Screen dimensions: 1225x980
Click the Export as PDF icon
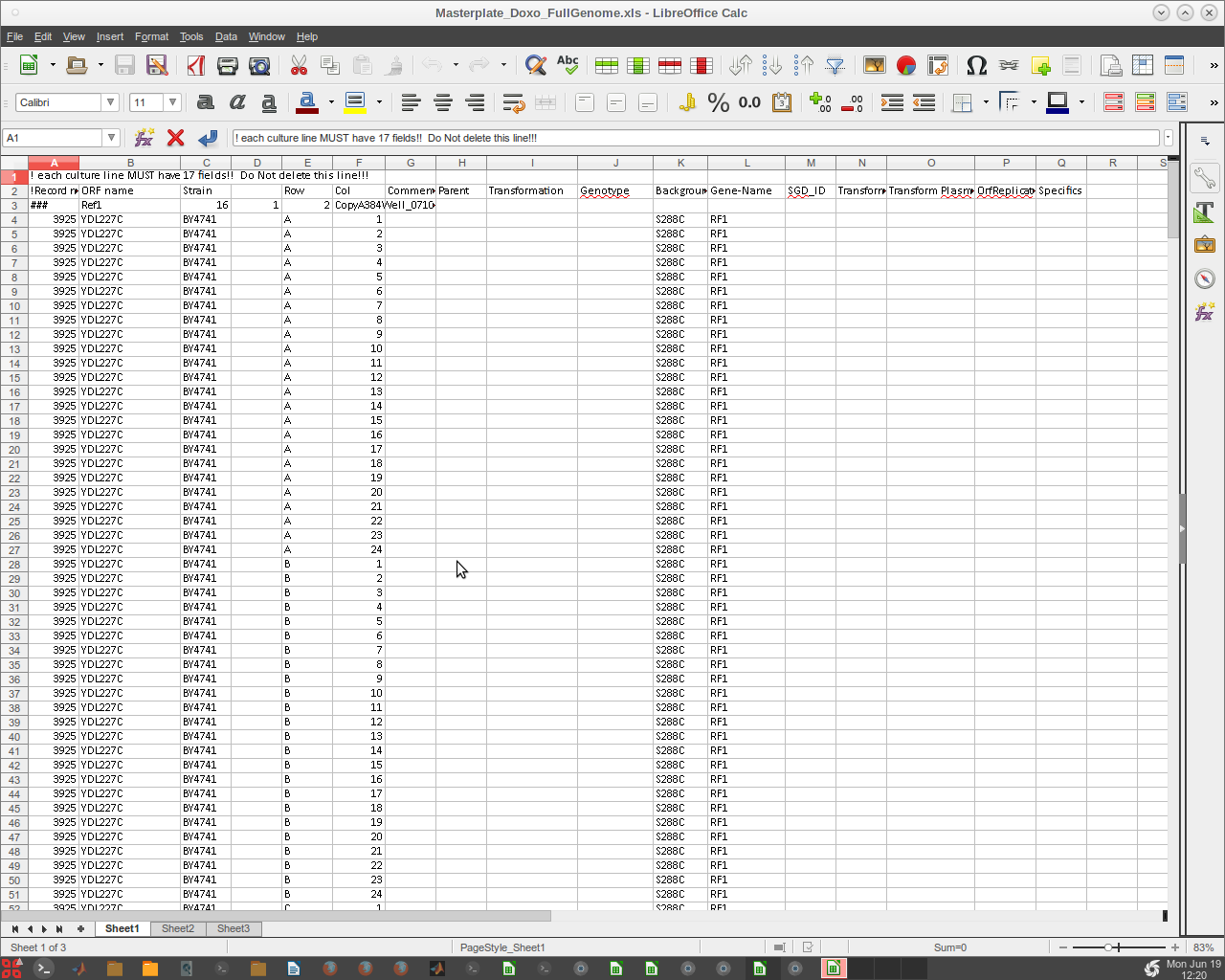(196, 65)
